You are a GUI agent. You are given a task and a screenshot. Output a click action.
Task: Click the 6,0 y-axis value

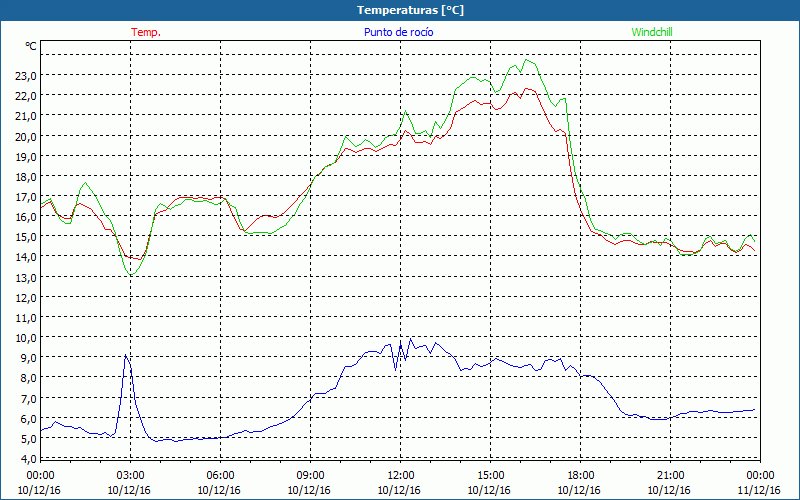(29, 418)
